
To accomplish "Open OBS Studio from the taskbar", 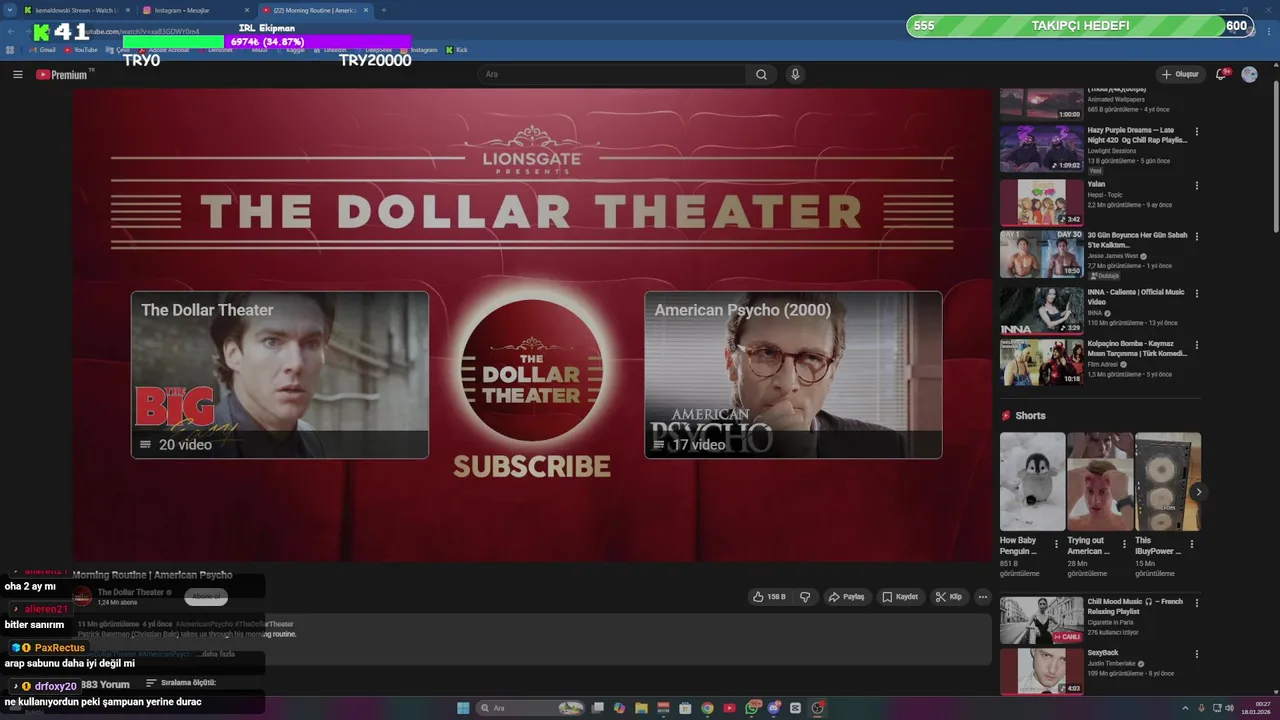I will point(817,708).
